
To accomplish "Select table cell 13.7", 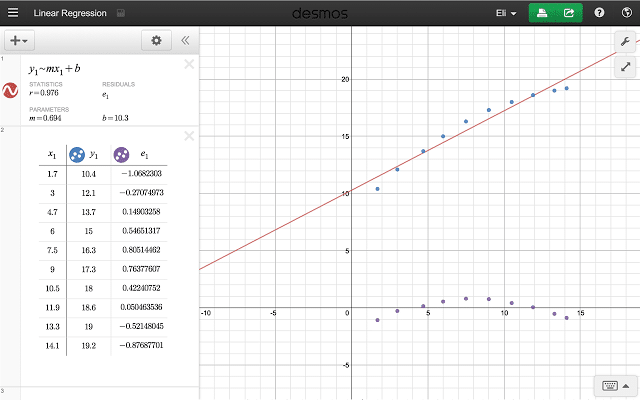I will 89,212.
